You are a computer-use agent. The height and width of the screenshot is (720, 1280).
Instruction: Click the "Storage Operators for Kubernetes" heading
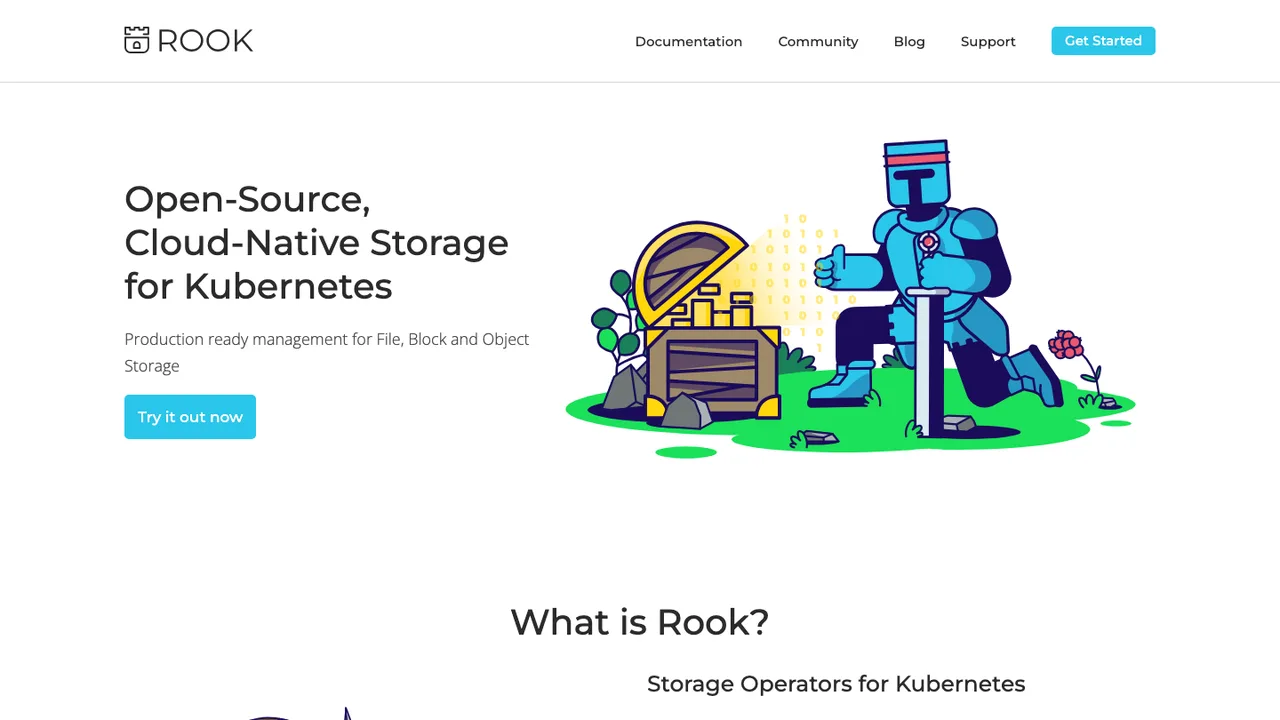pyautogui.click(x=836, y=684)
